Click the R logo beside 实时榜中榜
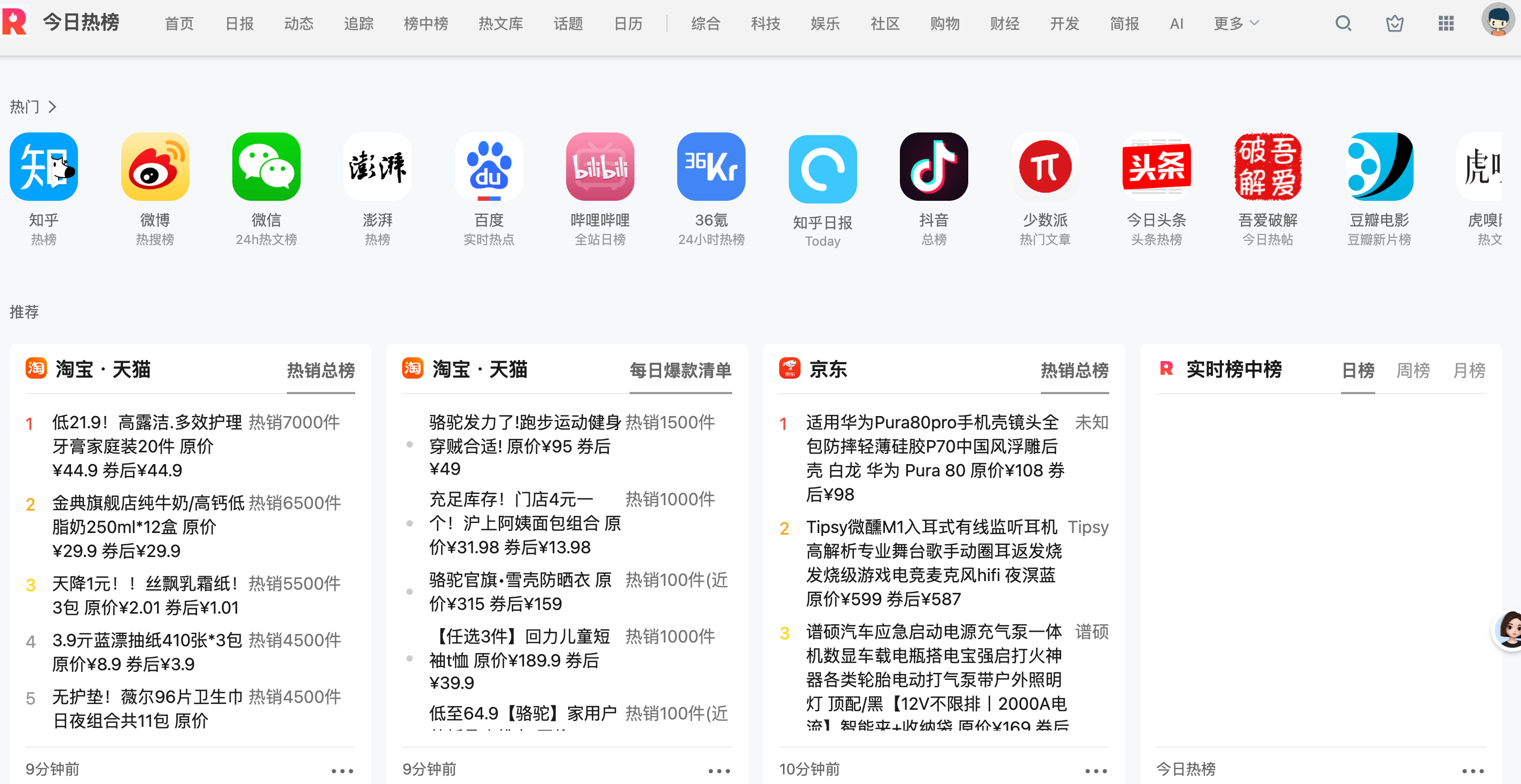This screenshot has width=1521, height=784. (x=1166, y=368)
